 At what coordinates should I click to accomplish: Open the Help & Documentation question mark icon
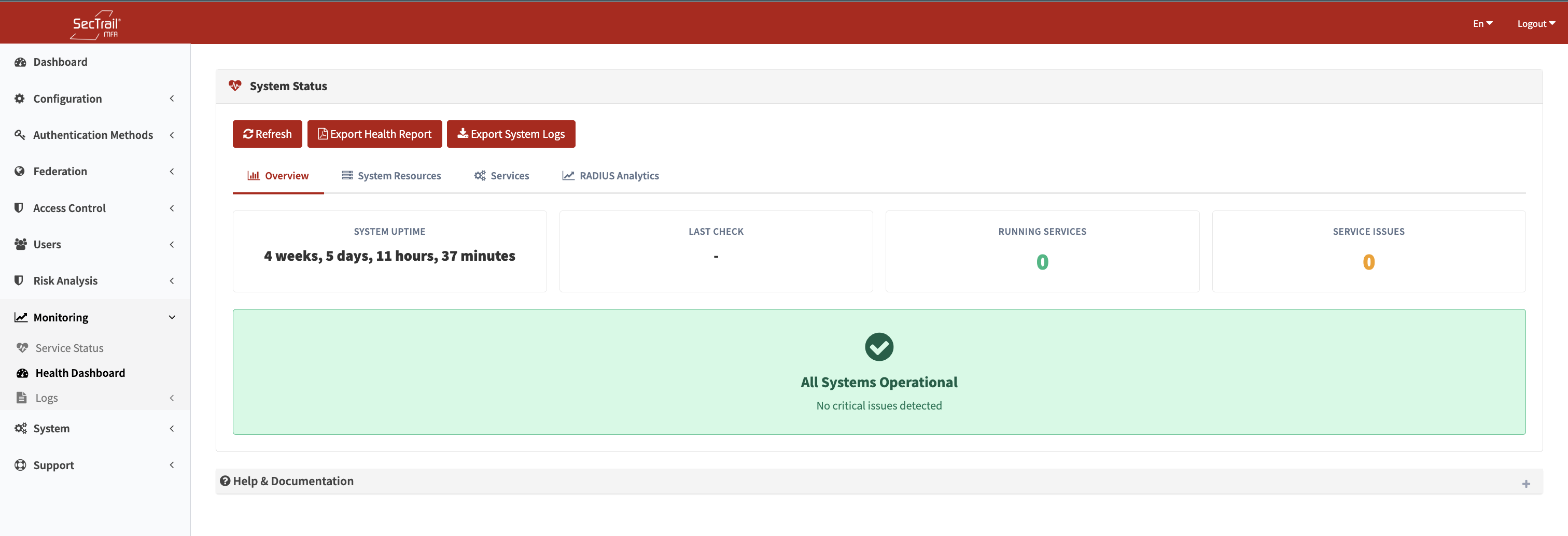225,481
